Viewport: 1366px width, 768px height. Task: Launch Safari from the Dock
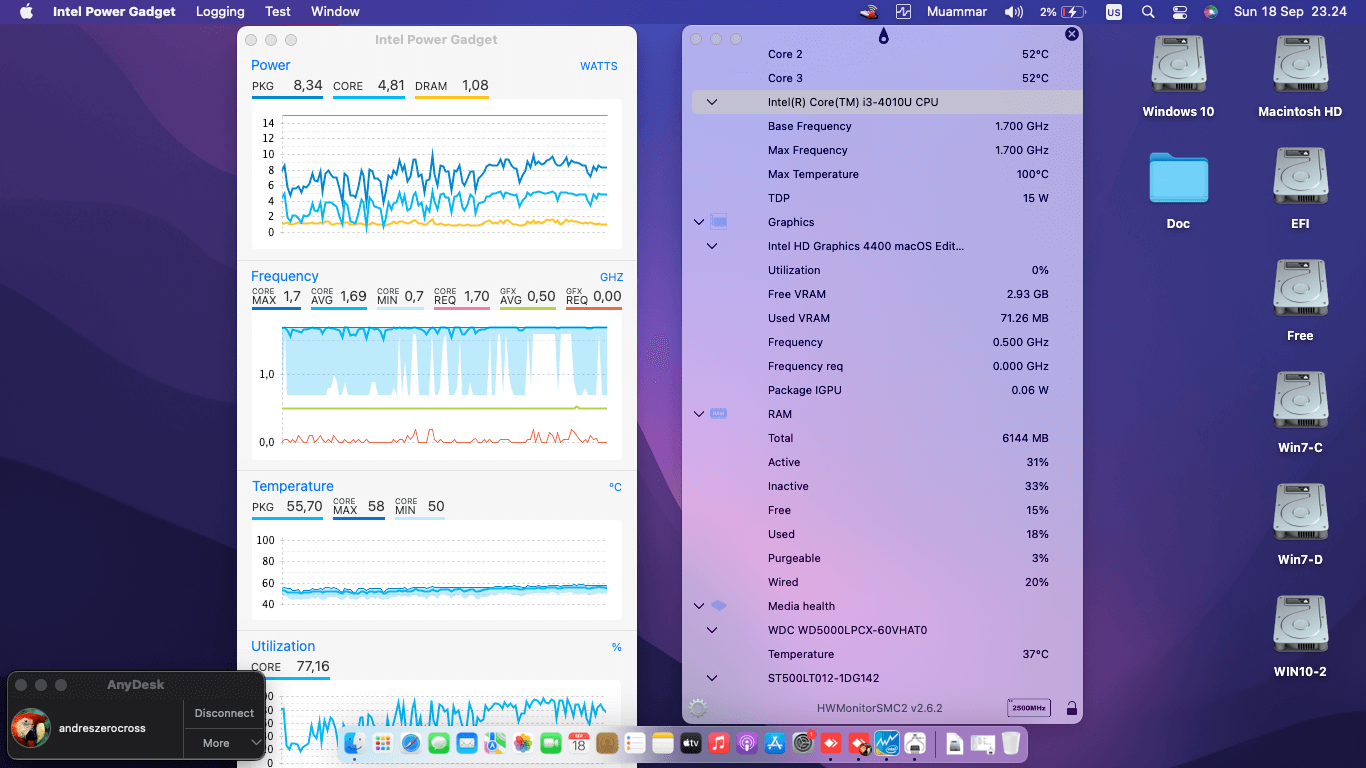(411, 743)
